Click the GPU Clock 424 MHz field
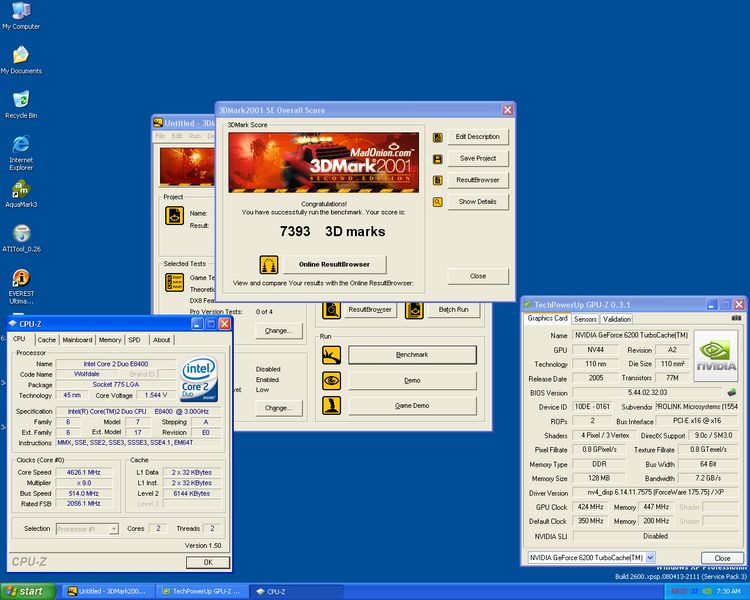The height and width of the screenshot is (600, 750). tap(591, 507)
